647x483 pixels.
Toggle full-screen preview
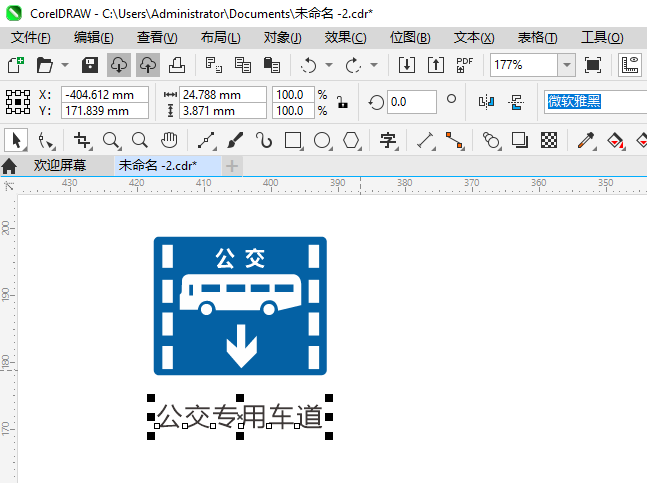tap(593, 65)
